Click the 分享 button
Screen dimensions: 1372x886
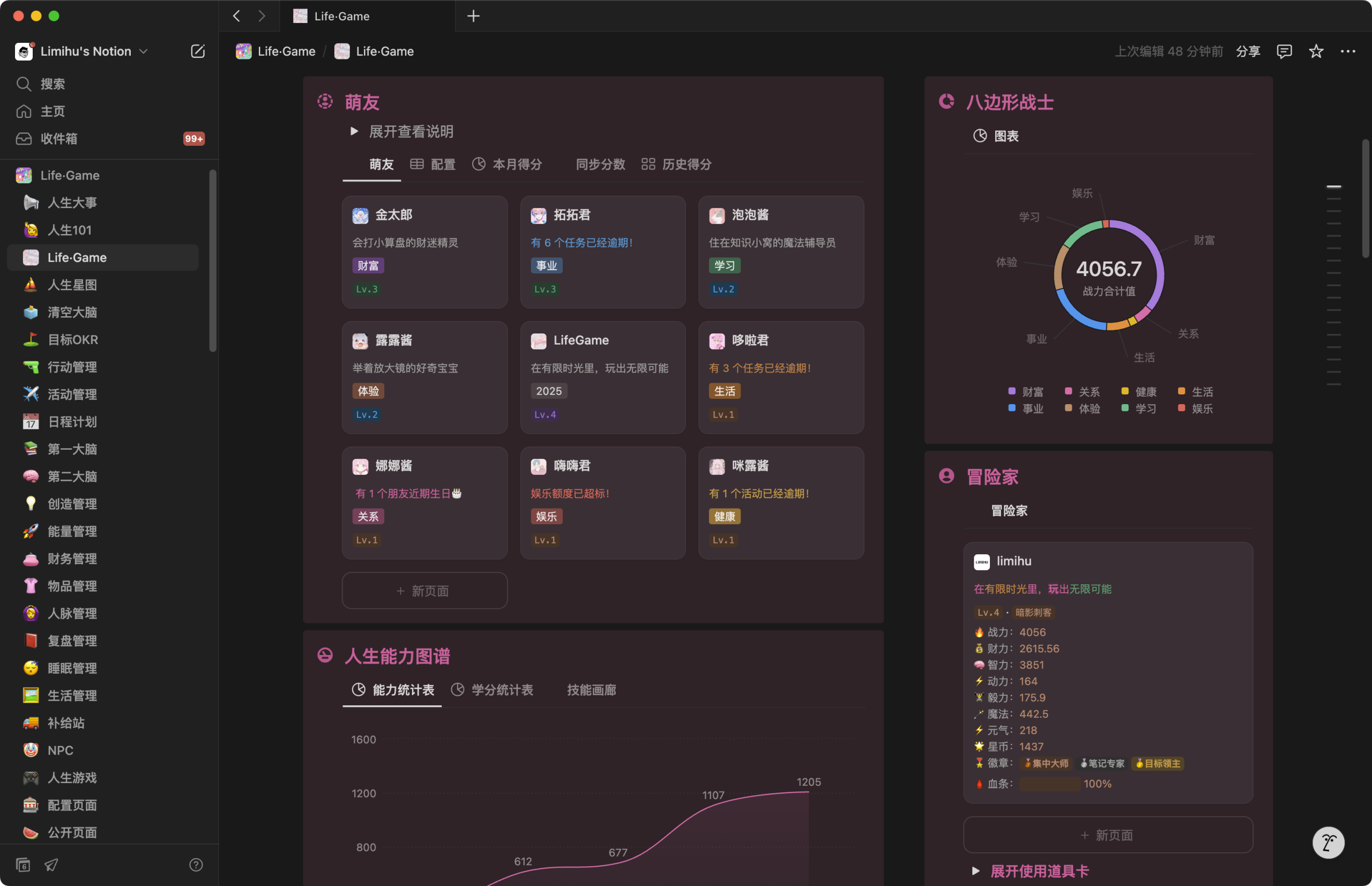pyautogui.click(x=1248, y=51)
